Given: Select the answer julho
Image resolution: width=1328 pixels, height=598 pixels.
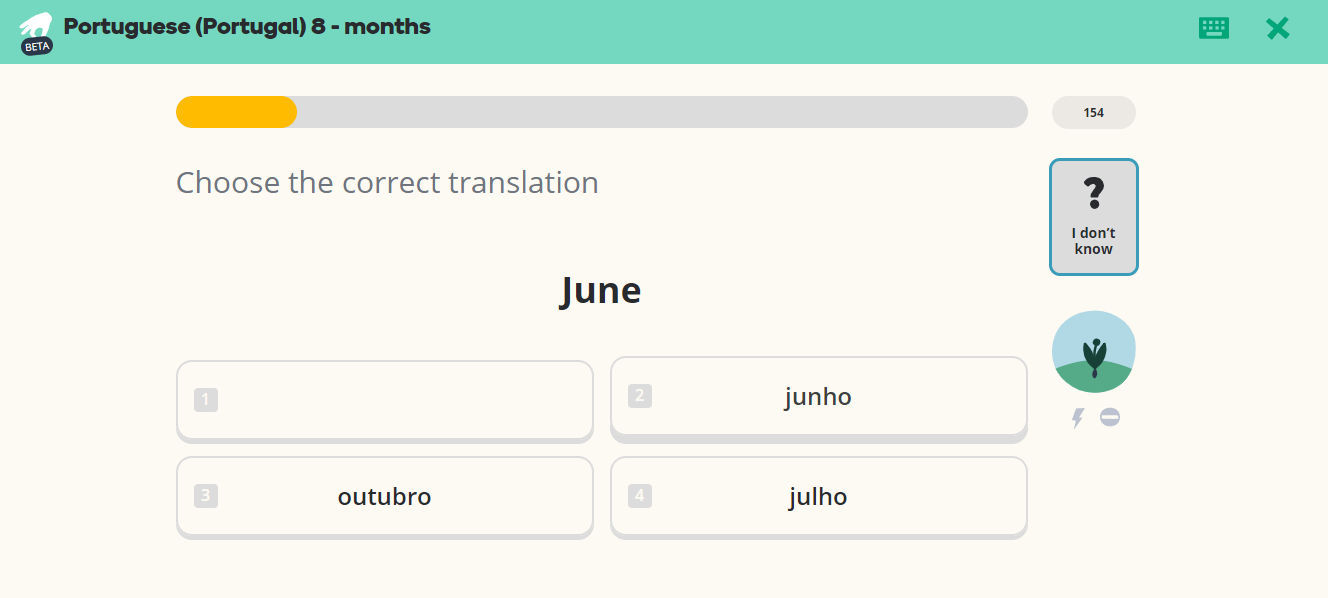Looking at the screenshot, I should click(819, 497).
